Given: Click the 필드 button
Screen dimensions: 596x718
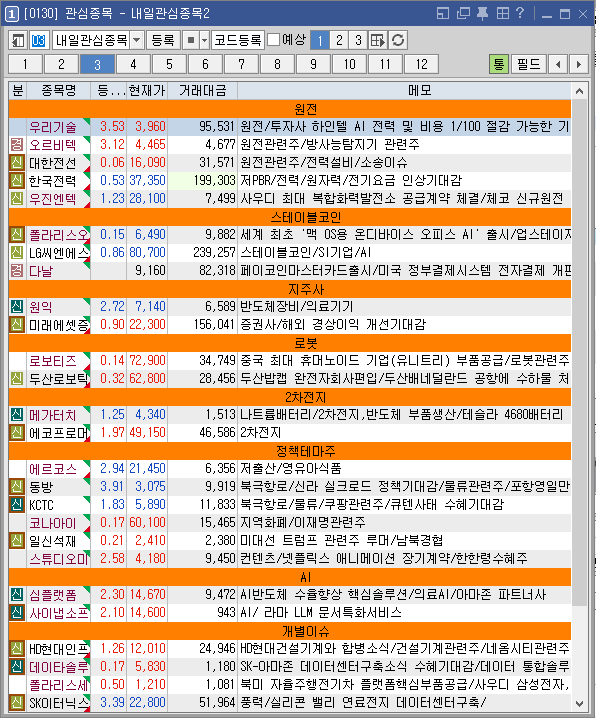Looking at the screenshot, I should point(528,64).
